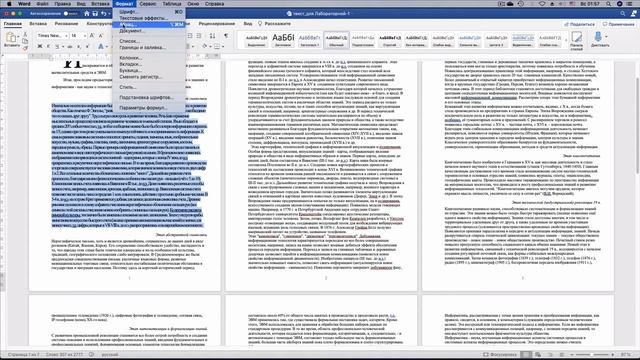640x360 pixels.
Task: Click the Расскажите tell me field
Action: (275, 24)
